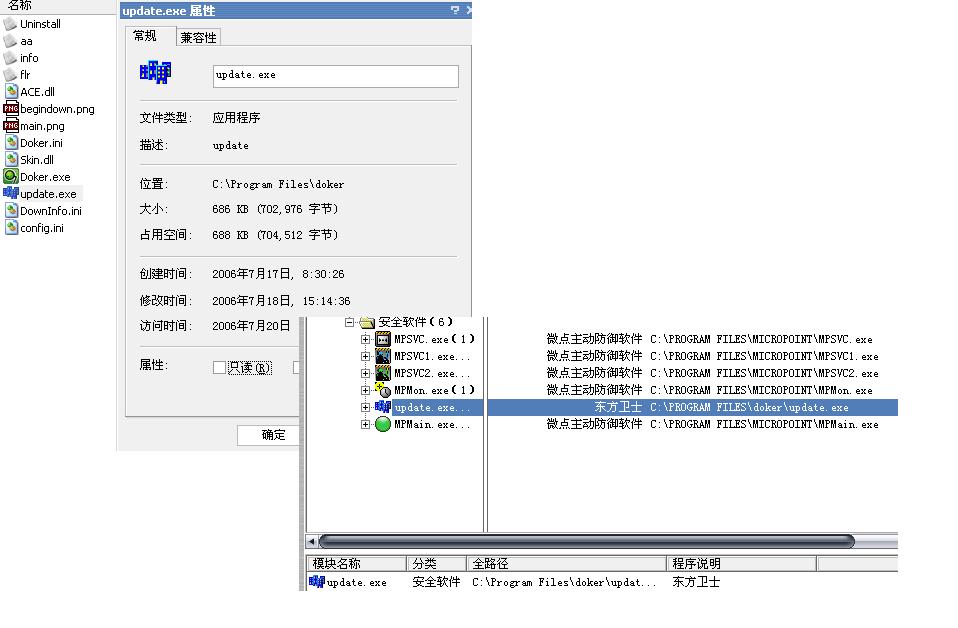This screenshot has height=628, width=958.
Task: Click the 名称 column header in file list
Action: (58, 6)
